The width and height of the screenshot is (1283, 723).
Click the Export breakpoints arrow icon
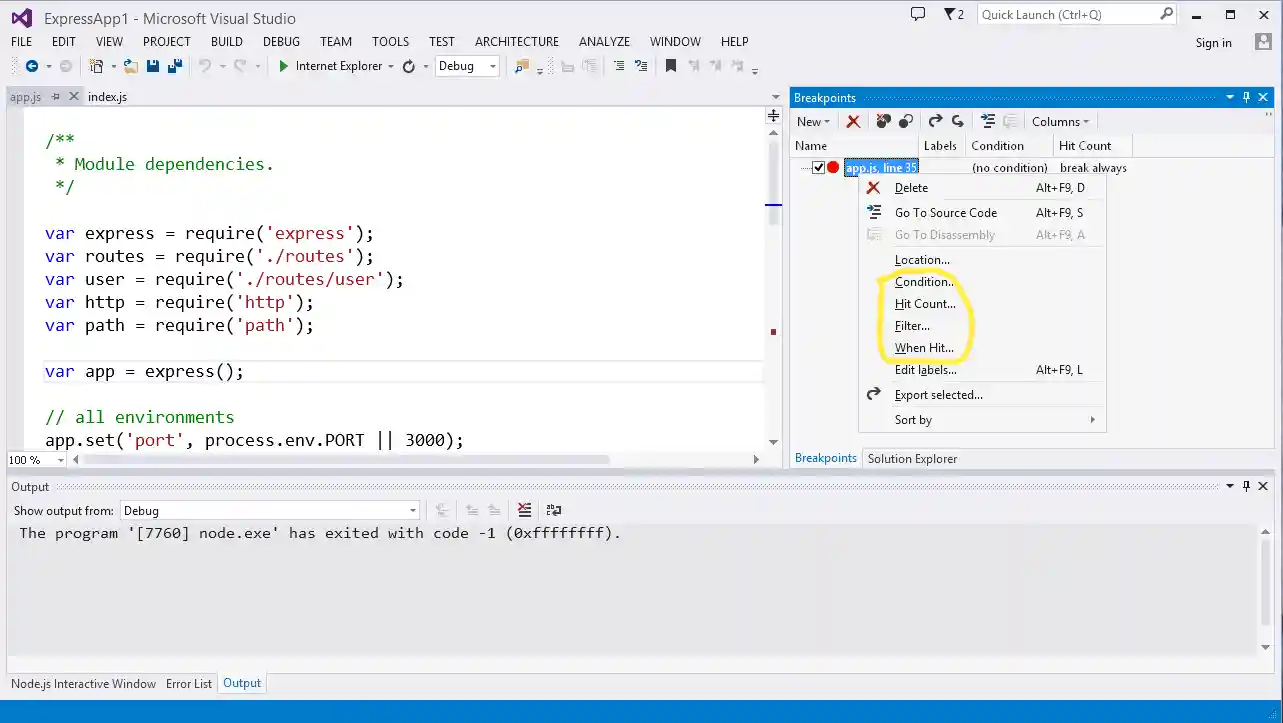point(936,121)
